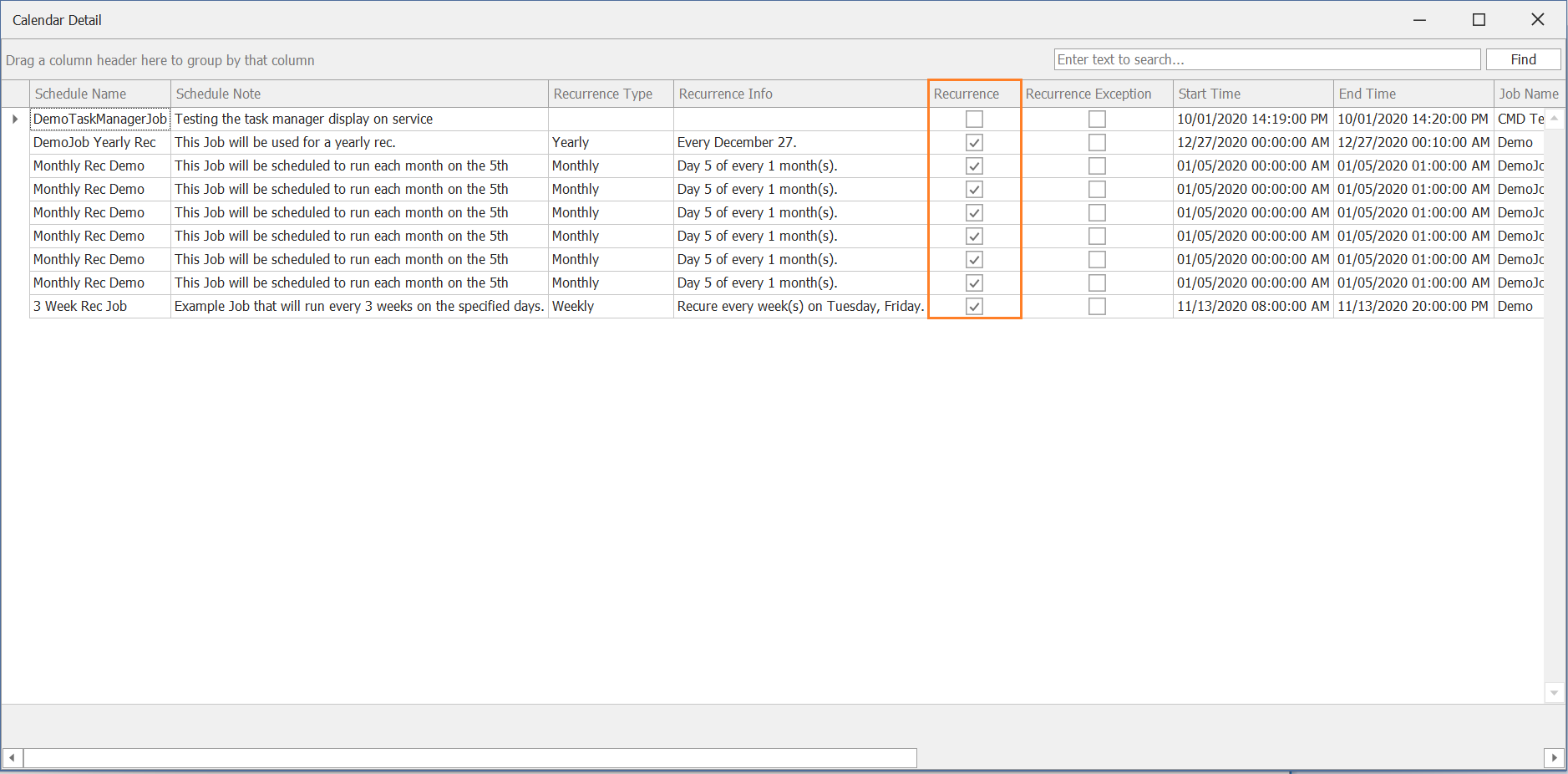Maximize the Calendar Detail window
Image resolution: width=1568 pixels, height=774 pixels.
[x=1479, y=20]
